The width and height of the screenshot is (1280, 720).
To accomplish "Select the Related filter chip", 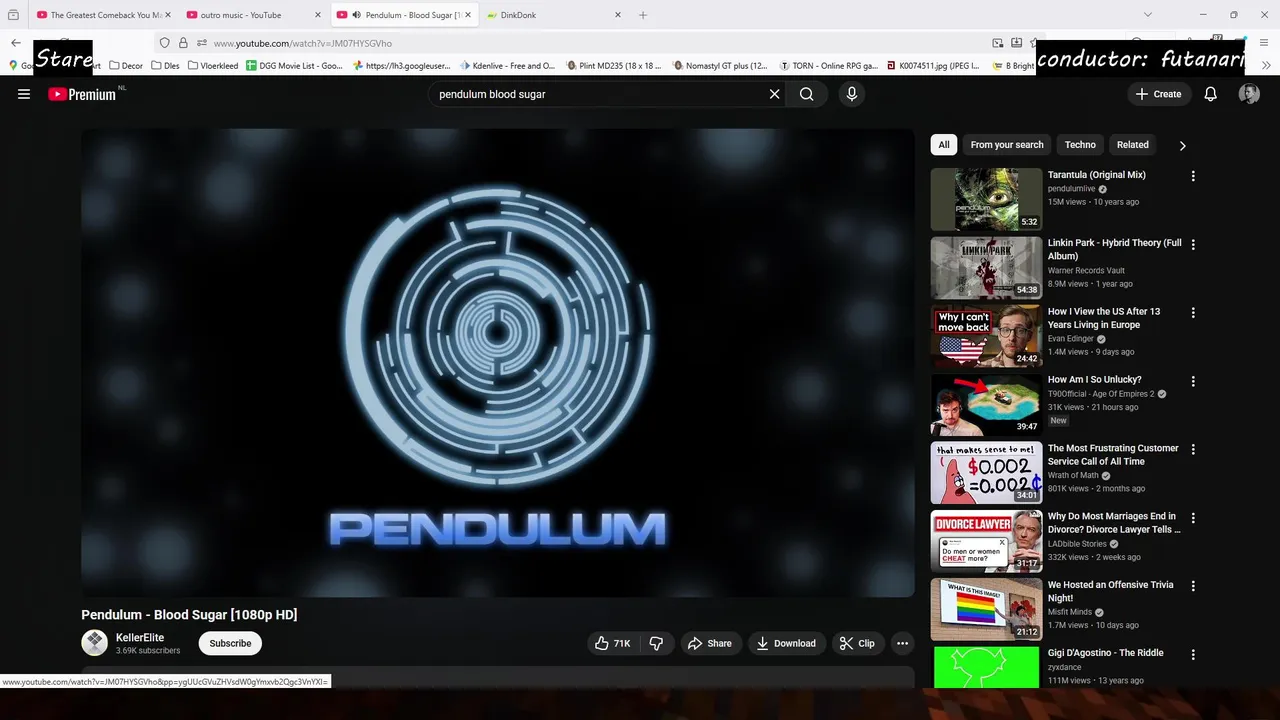I will [x=1133, y=145].
